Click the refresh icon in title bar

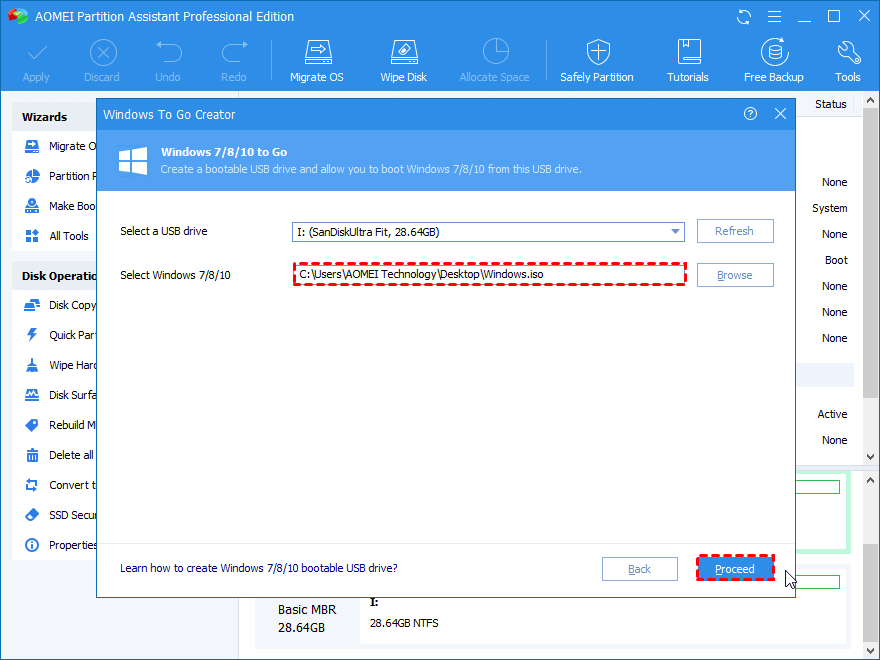point(744,17)
